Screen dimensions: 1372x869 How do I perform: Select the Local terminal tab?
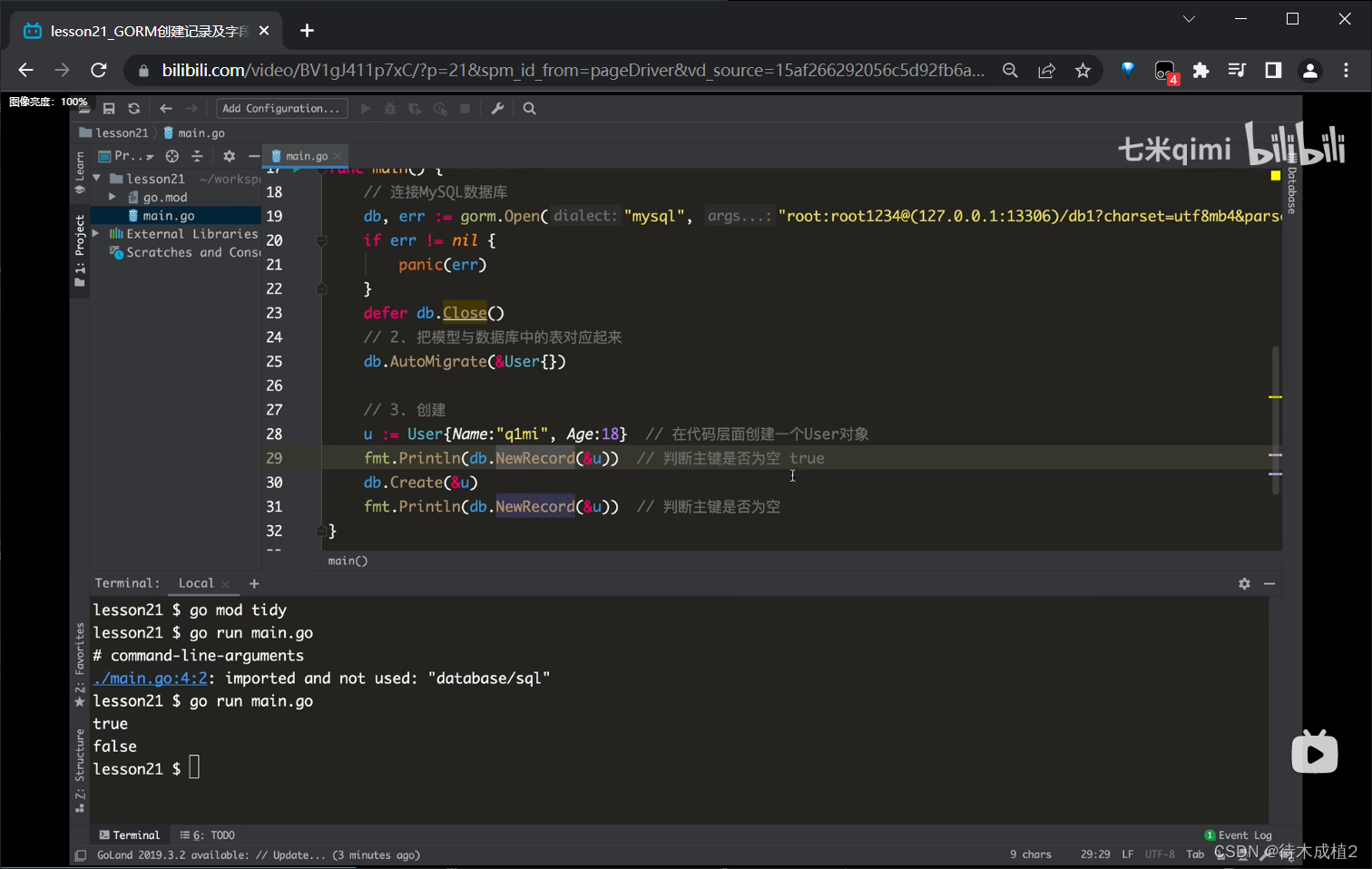(x=196, y=583)
